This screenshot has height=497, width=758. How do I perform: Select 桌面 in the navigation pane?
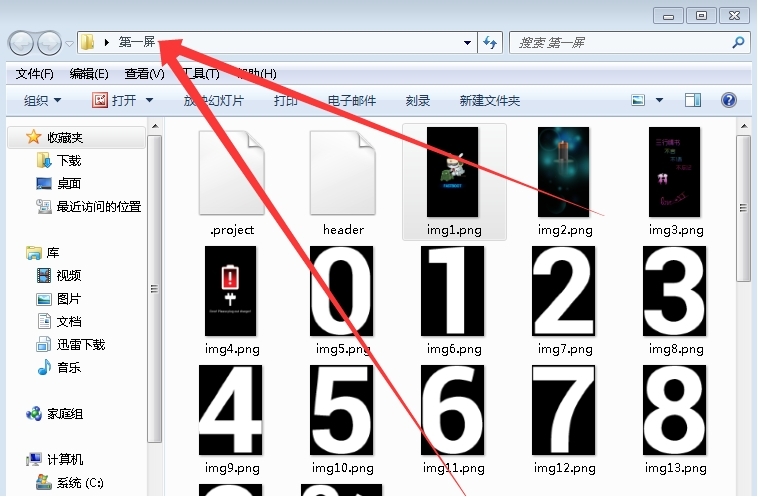68,184
